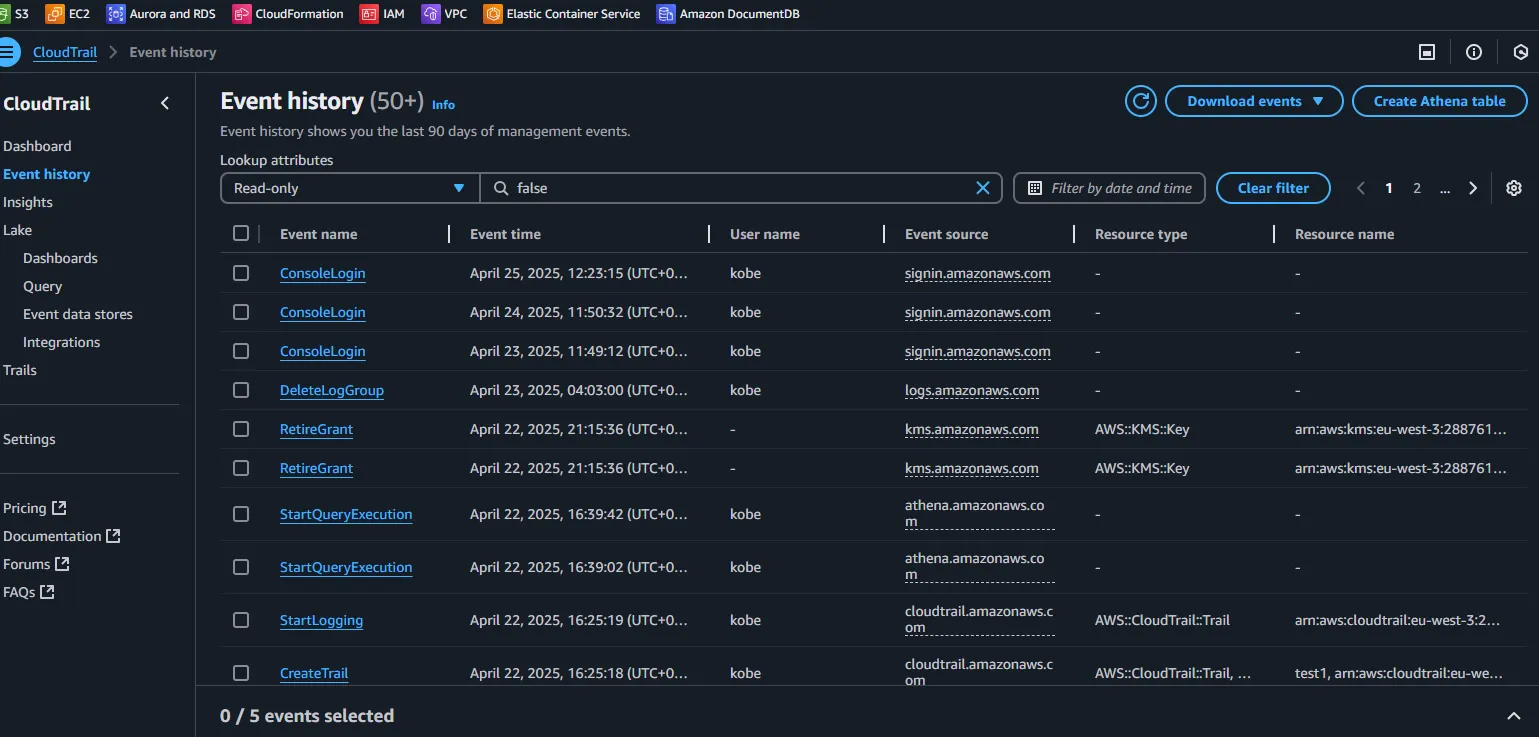This screenshot has width=1539, height=737.
Task: Expand the events selected bottom panel
Action: [1514, 716]
